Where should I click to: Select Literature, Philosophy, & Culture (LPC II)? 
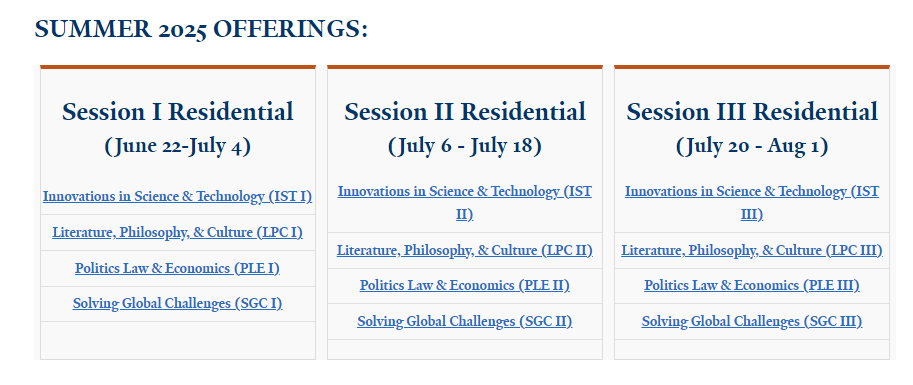(465, 250)
